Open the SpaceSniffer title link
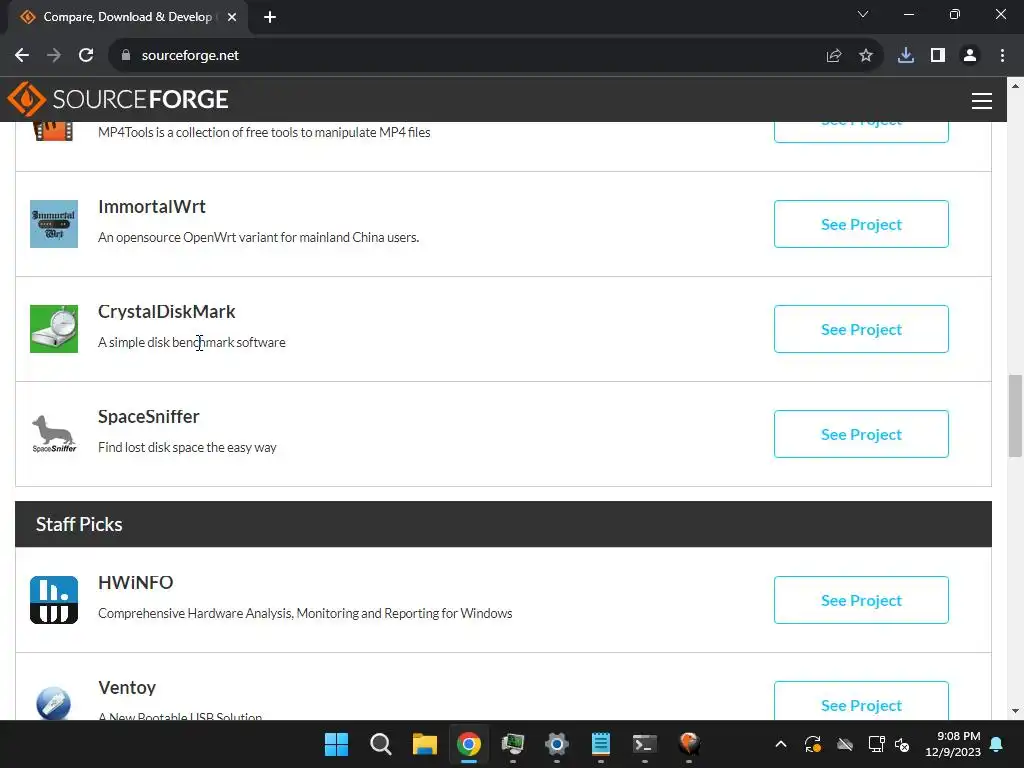The width and height of the screenshot is (1024, 768). coord(148,417)
